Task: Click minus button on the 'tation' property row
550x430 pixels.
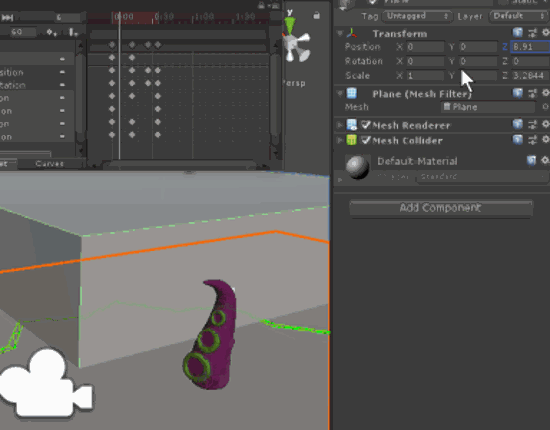Action: (62, 85)
